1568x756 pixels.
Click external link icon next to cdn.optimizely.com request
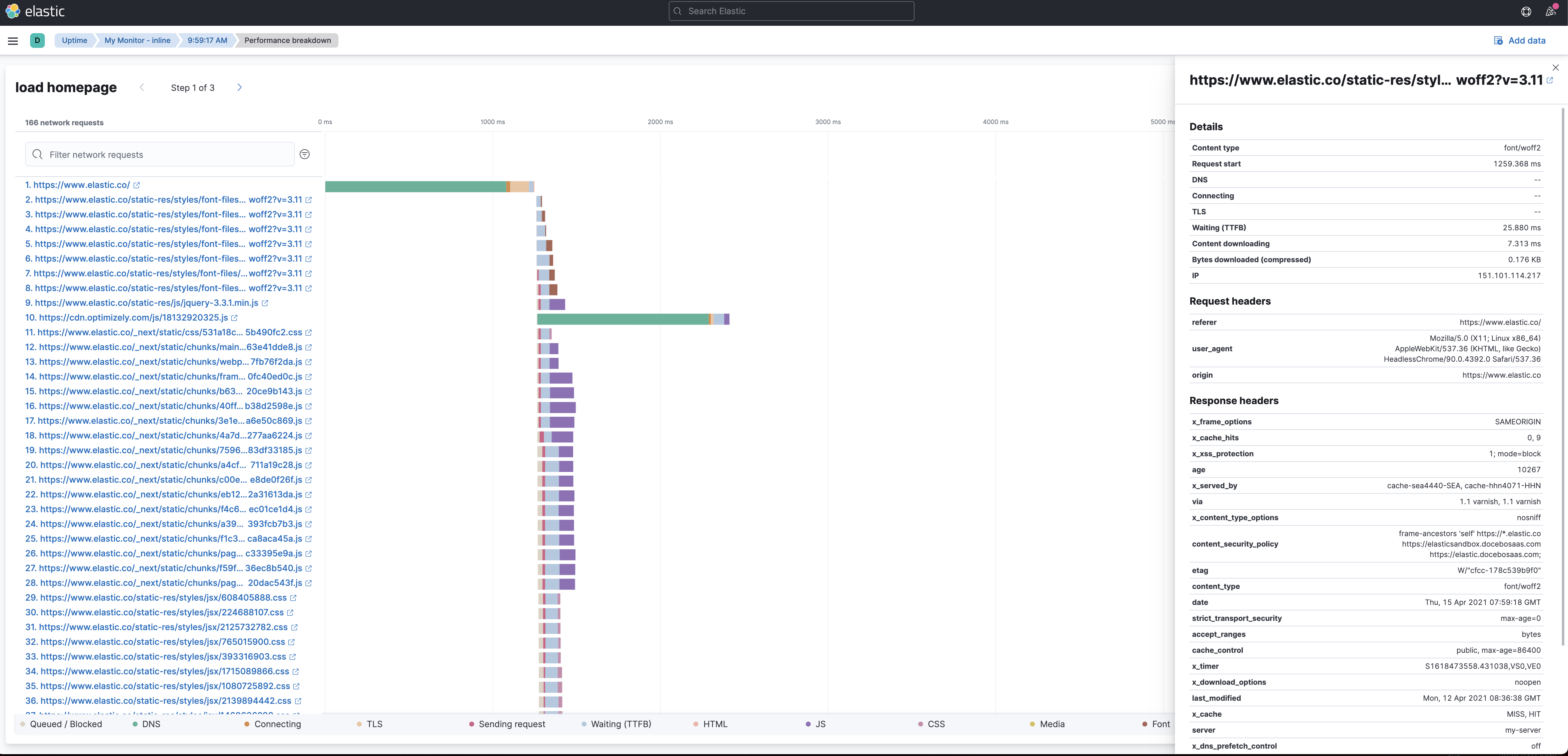[234, 318]
